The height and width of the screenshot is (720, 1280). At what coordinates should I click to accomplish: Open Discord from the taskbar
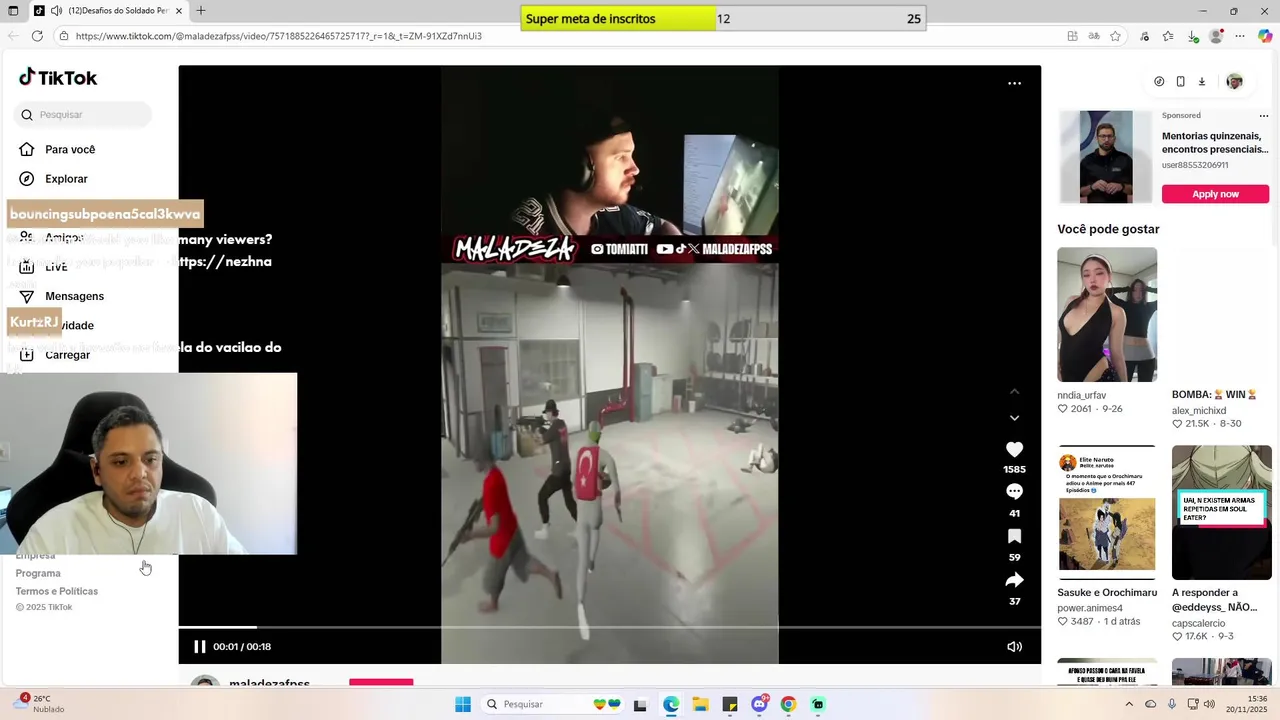click(759, 704)
